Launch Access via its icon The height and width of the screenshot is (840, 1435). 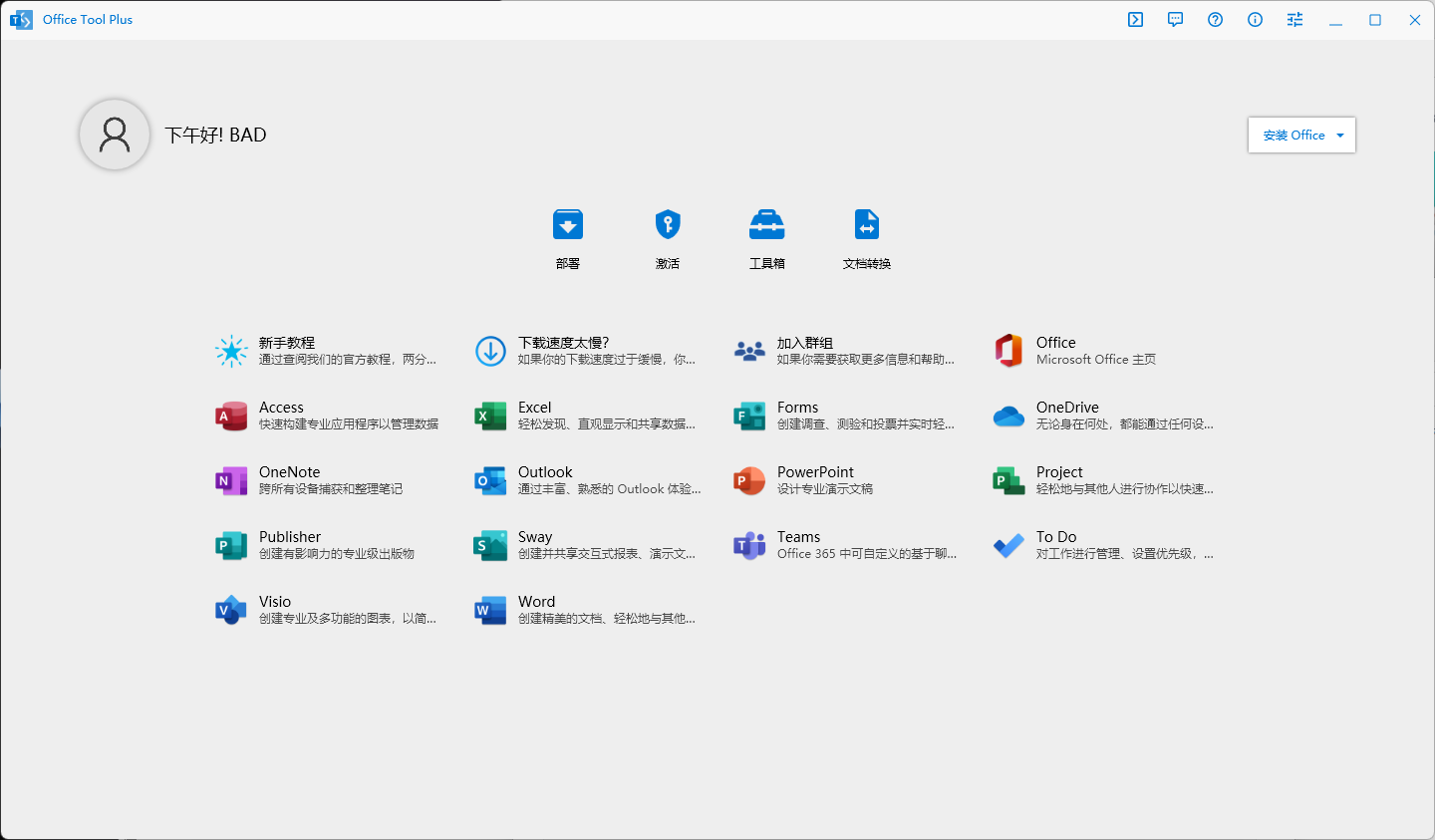(x=231, y=416)
